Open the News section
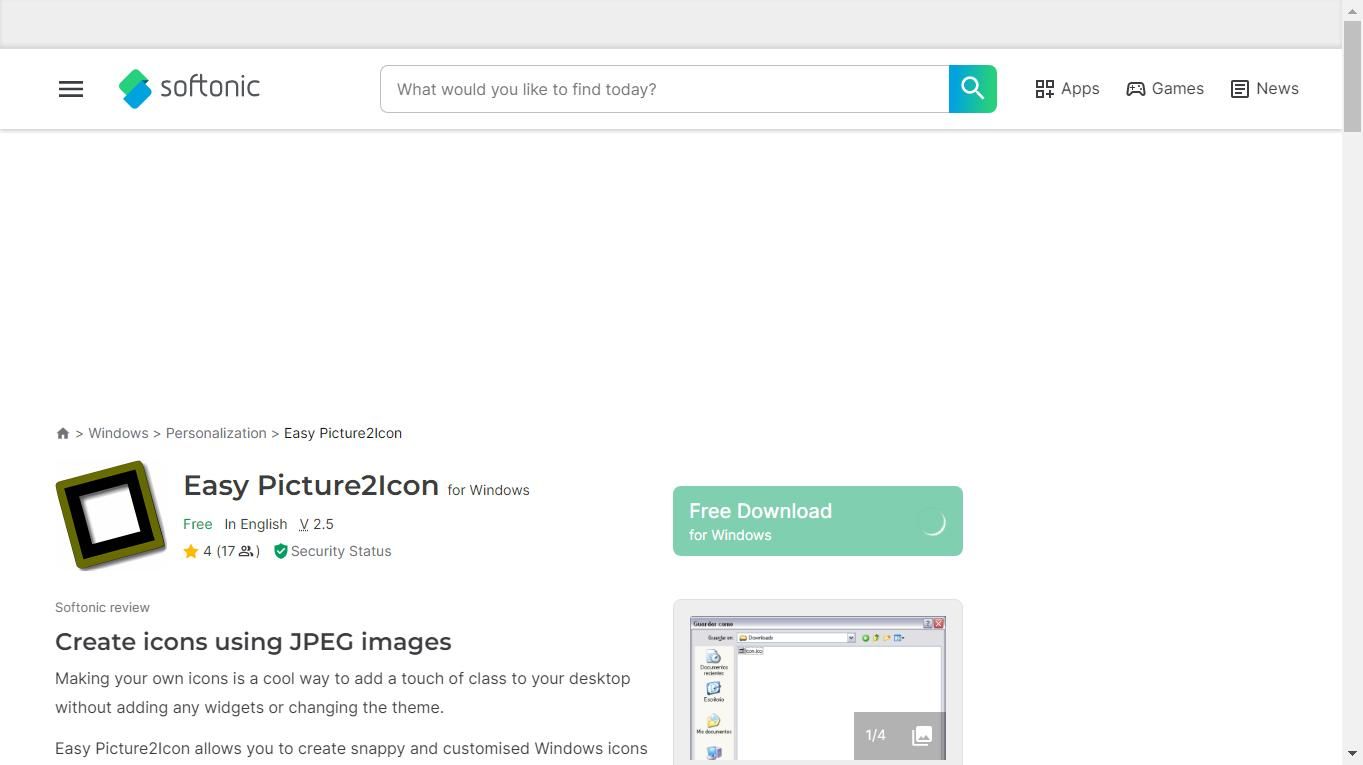The height and width of the screenshot is (765, 1363). pos(1264,89)
